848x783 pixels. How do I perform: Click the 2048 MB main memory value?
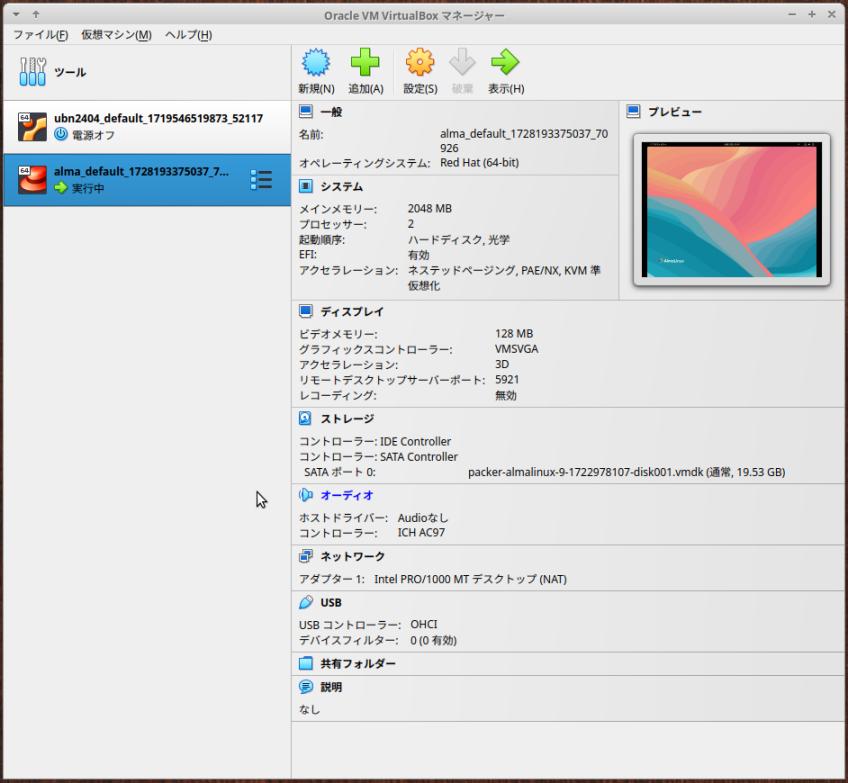pyautogui.click(x=429, y=208)
